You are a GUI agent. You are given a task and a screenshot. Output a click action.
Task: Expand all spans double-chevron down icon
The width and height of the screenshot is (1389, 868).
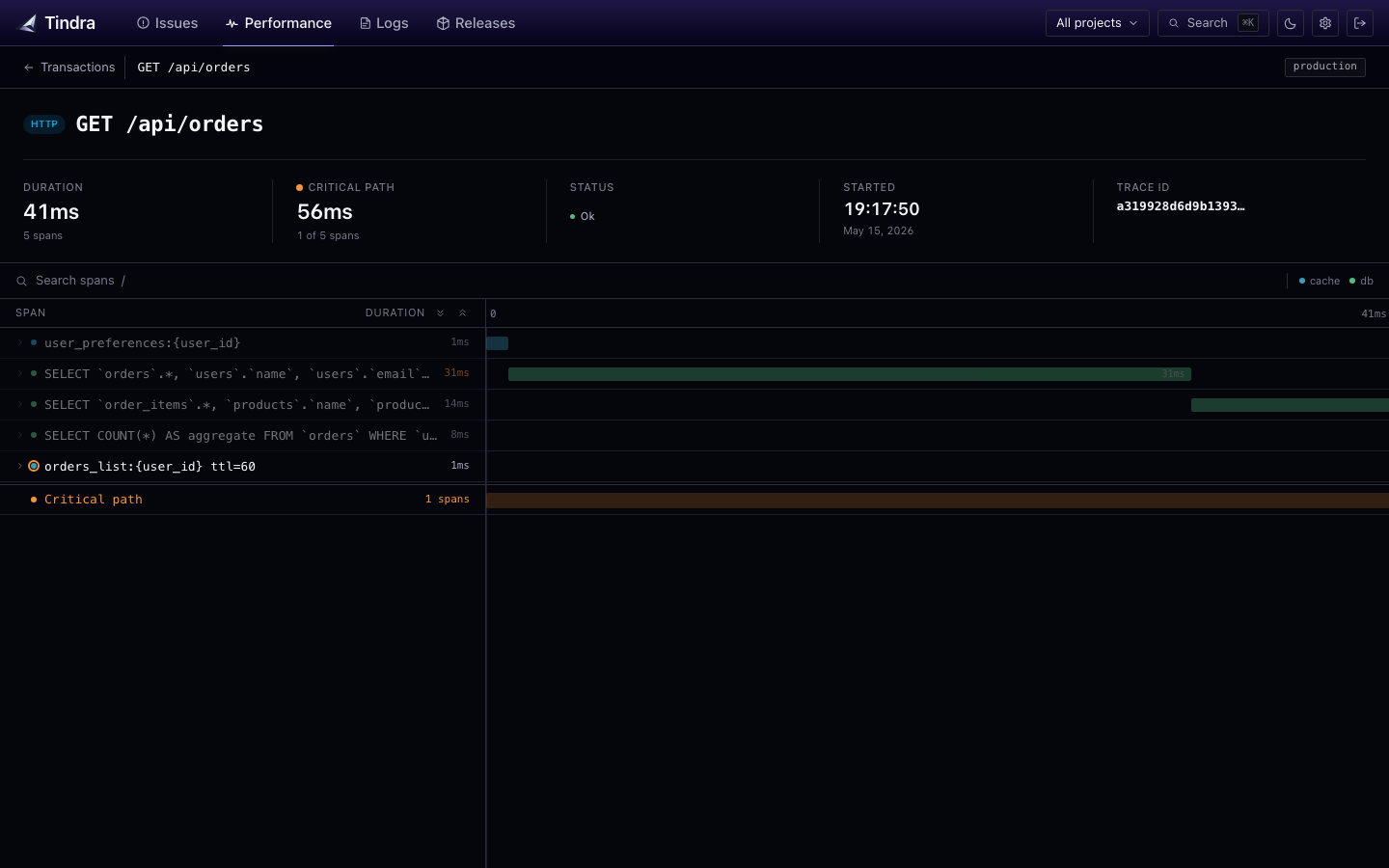point(441,313)
